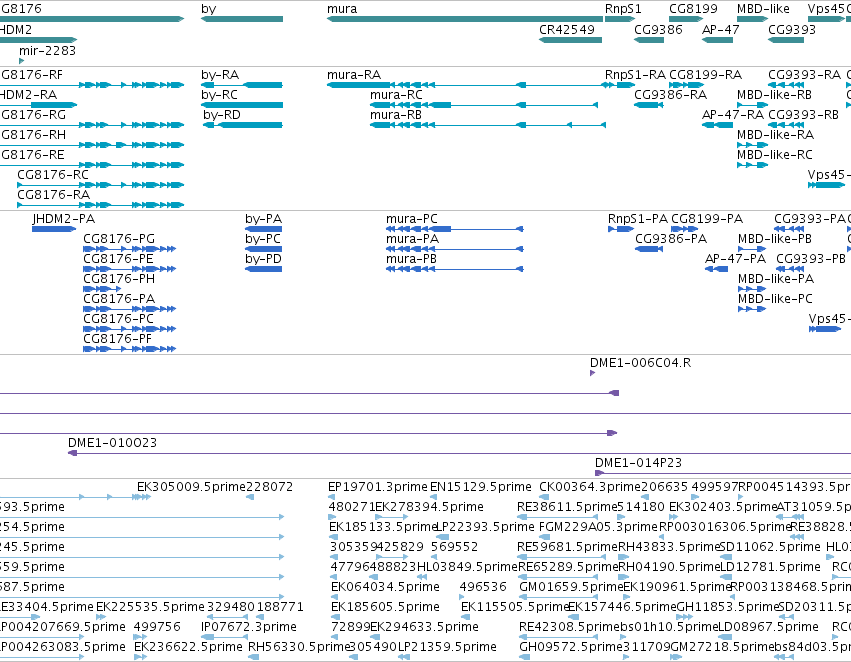Select protein CG8176-PE label
851x662 pixels.
(118, 259)
